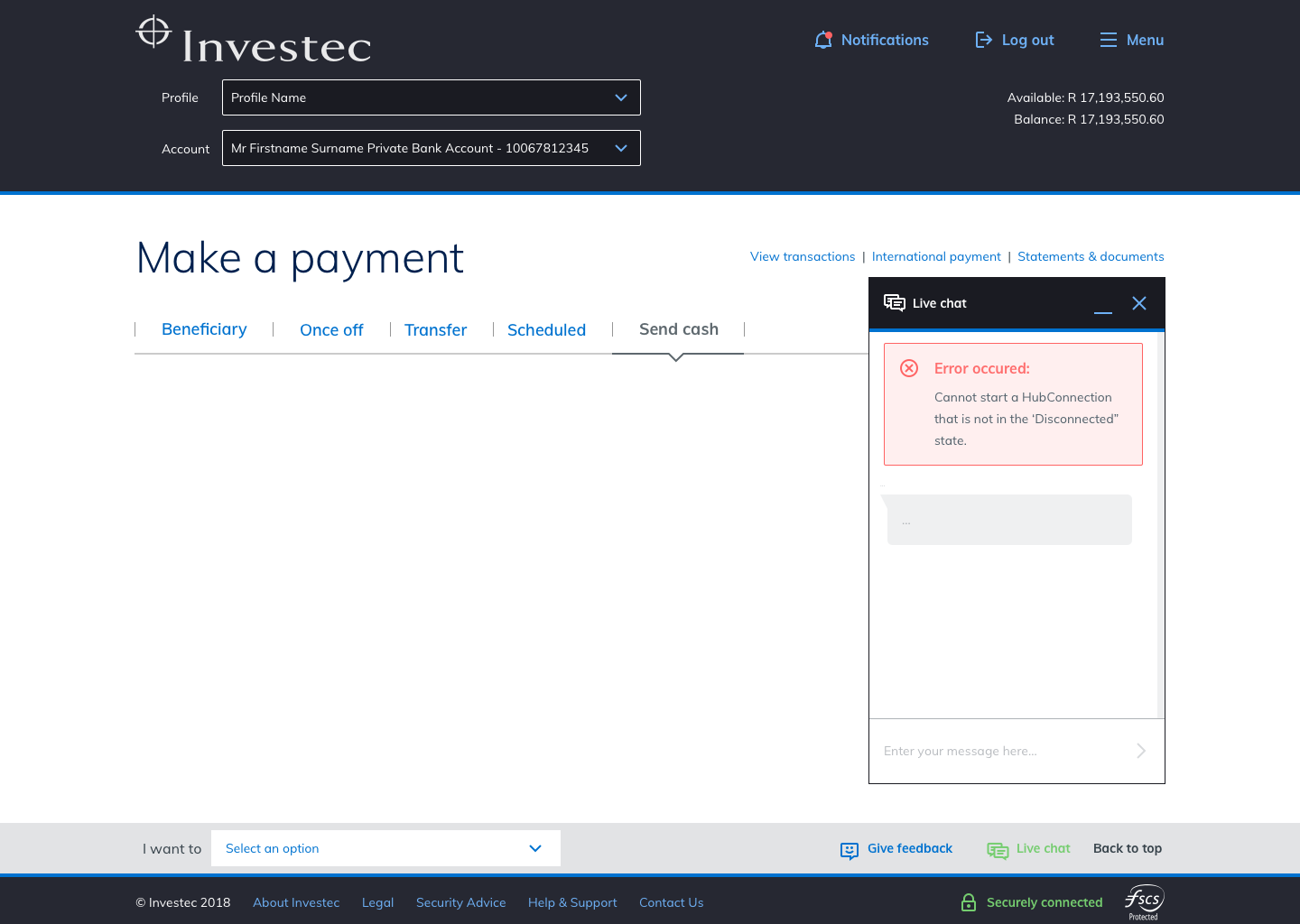The height and width of the screenshot is (924, 1300).
Task: Click the Log out arrow icon
Action: point(984,40)
